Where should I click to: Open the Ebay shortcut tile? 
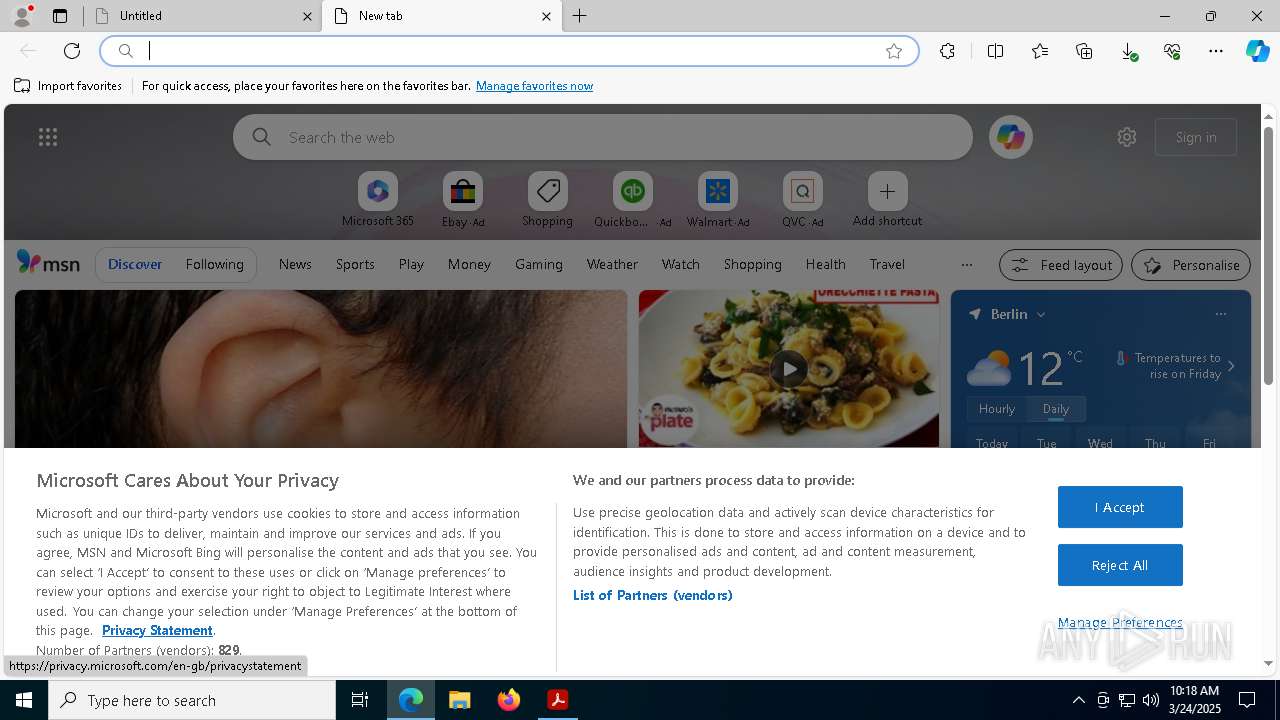(x=463, y=200)
